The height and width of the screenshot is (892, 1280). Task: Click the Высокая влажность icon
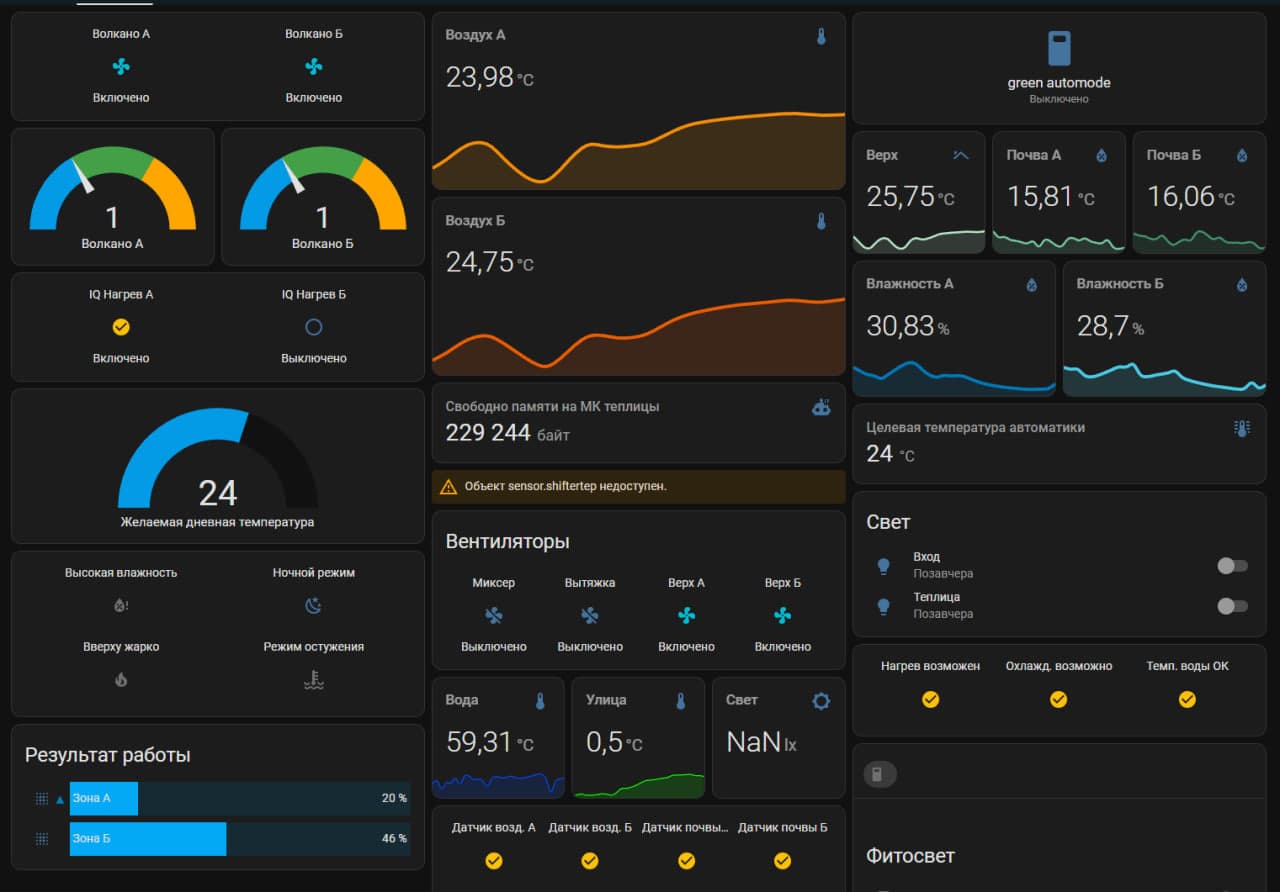pos(121,605)
